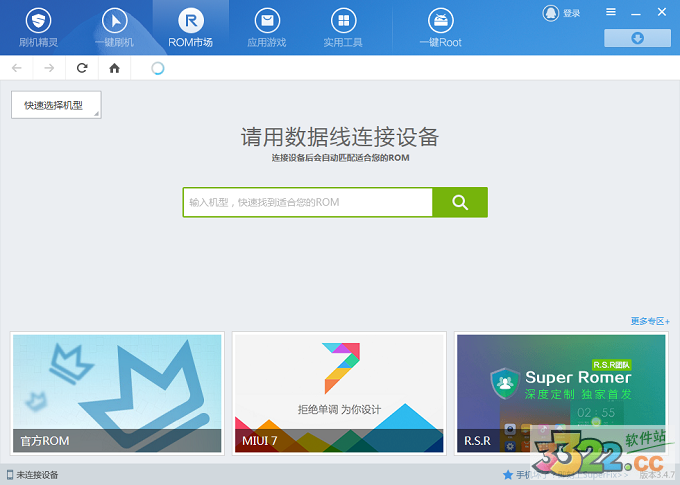Minimize the application window
Screen dimensions: 680x485
pyautogui.click(x=636, y=13)
